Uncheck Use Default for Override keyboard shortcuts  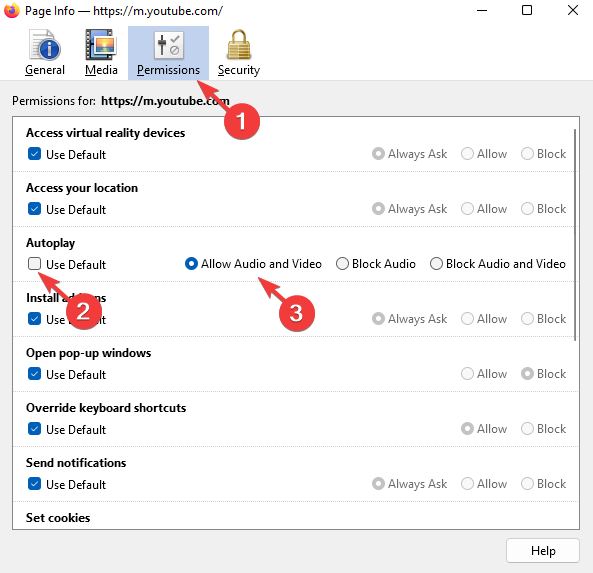tap(34, 429)
